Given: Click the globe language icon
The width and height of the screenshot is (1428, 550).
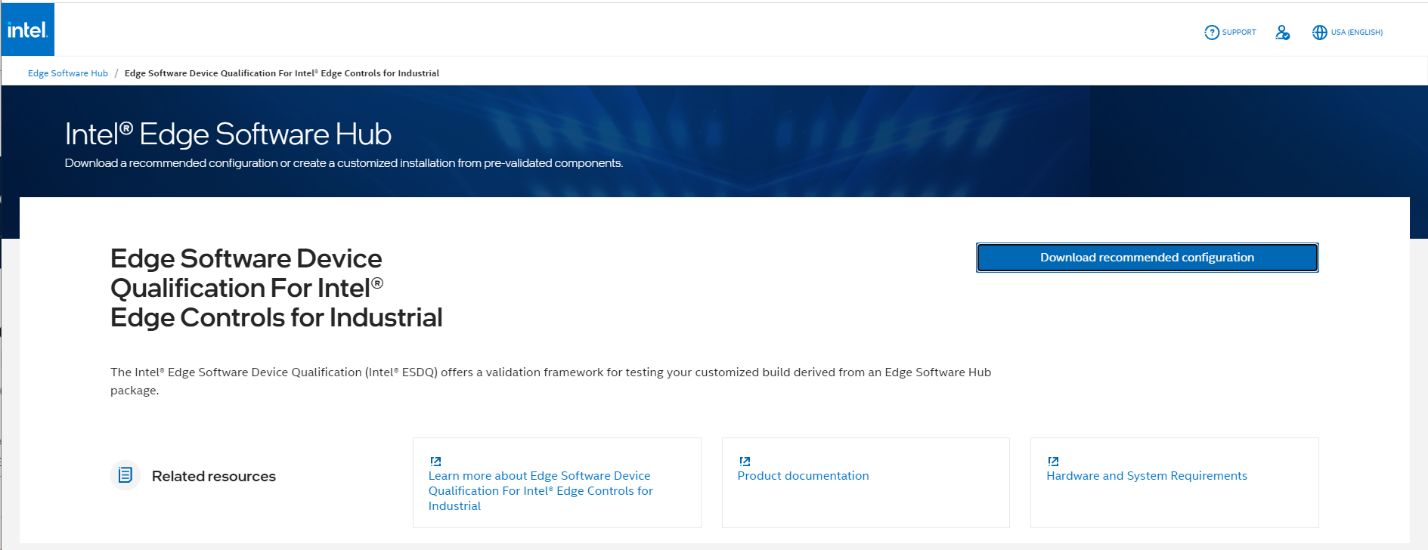Looking at the screenshot, I should pos(1319,32).
